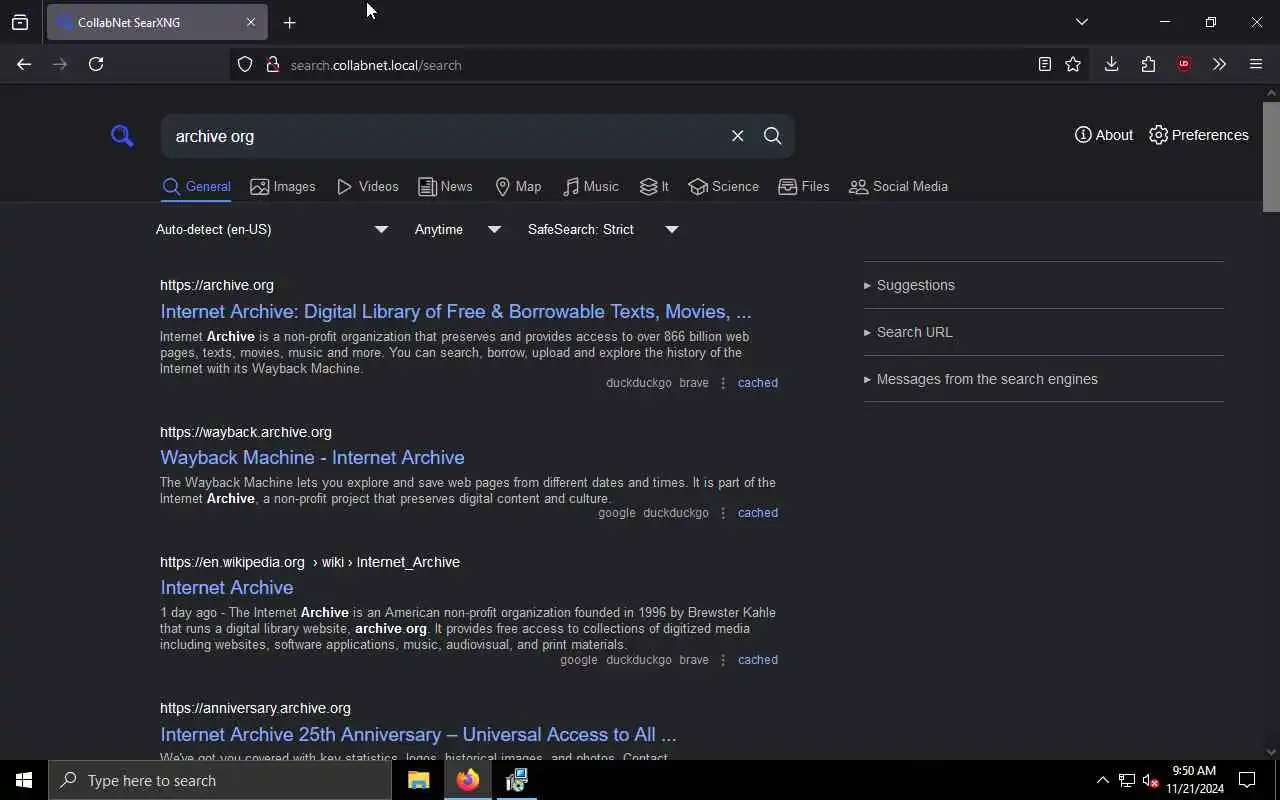Image resolution: width=1280 pixels, height=800 pixels.
Task: Open the SafeSearch: Strict dropdown
Action: 603,230
